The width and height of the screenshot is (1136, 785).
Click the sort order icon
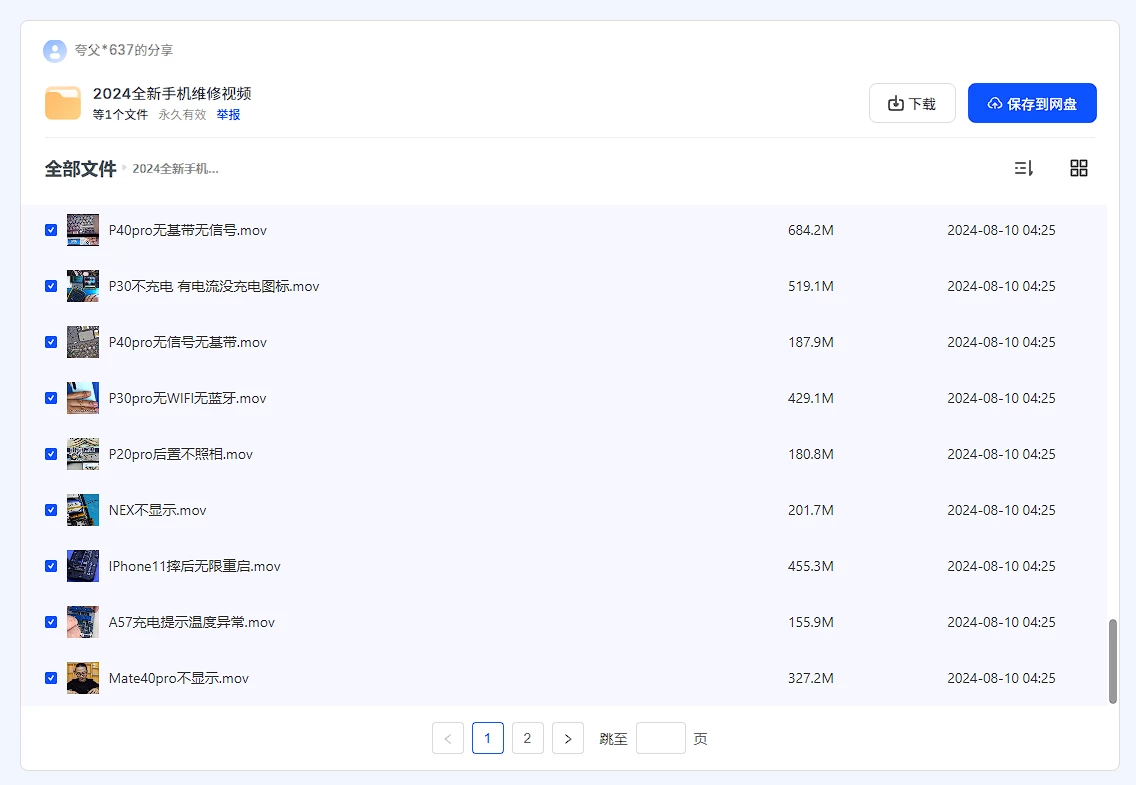coord(1023,168)
